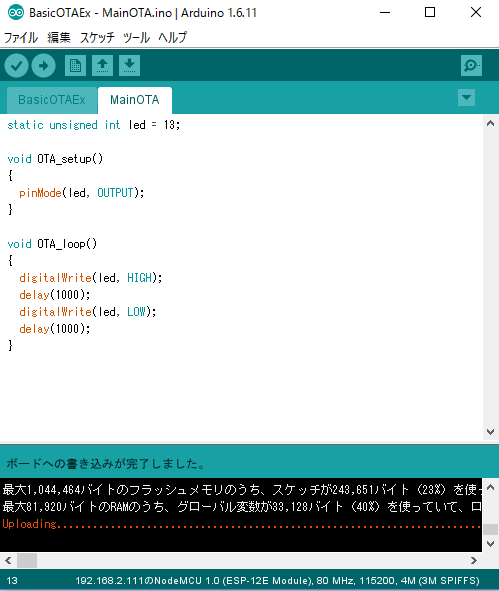Click the Save sketch down-arrow icon
This screenshot has height=591, width=499.
pyautogui.click(x=130, y=66)
